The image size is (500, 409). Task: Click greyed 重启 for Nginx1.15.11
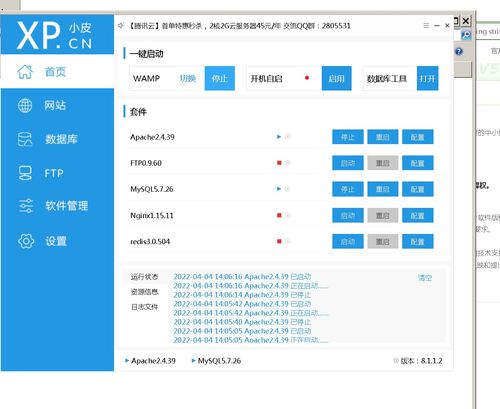tap(383, 216)
